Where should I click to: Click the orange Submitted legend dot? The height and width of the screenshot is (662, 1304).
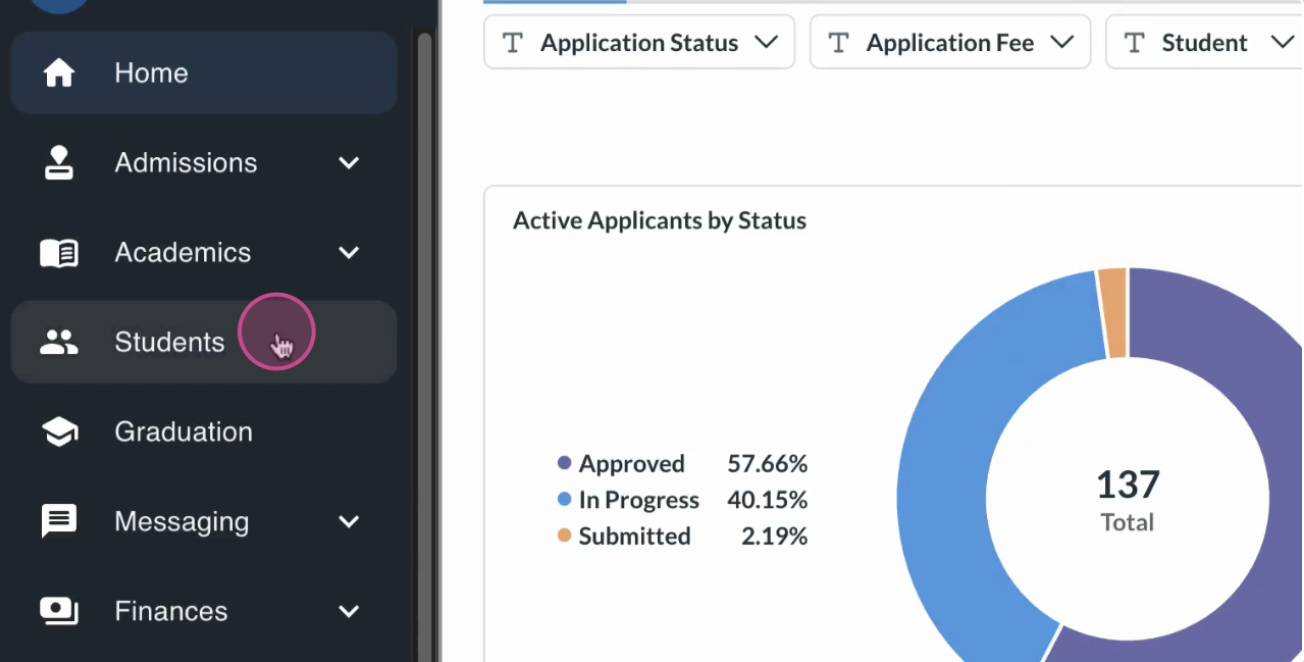564,536
